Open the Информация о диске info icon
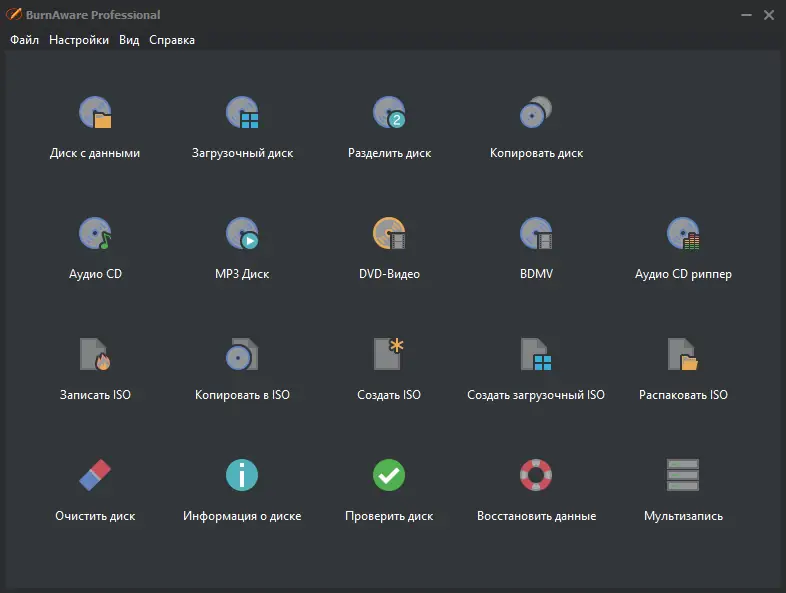The height and width of the screenshot is (593, 786). [x=242, y=475]
